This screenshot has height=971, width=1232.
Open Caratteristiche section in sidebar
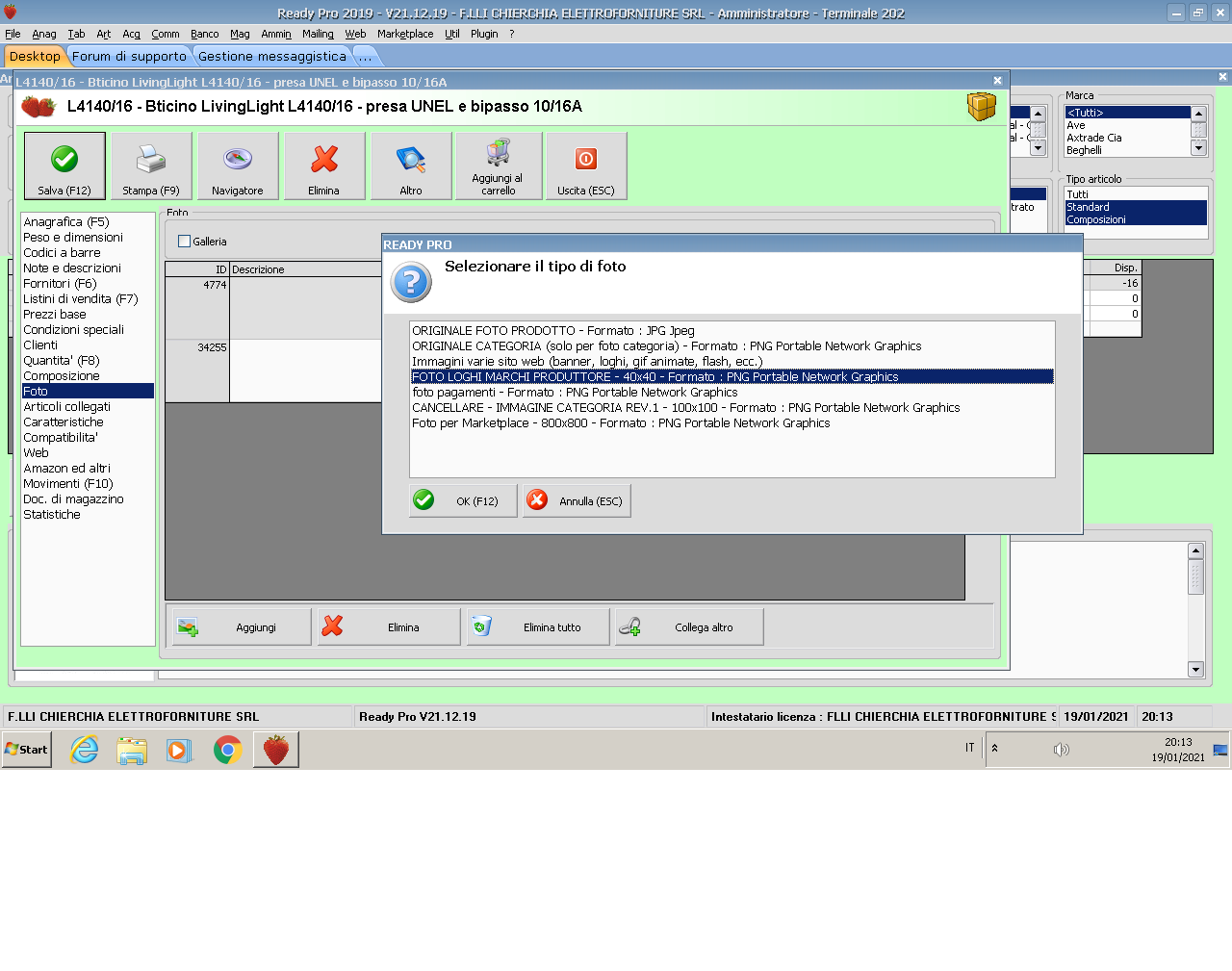[88, 422]
